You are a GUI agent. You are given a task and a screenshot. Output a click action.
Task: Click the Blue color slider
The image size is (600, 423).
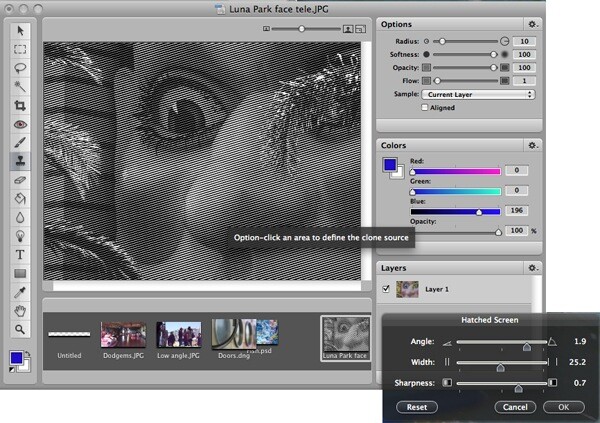[455, 212]
